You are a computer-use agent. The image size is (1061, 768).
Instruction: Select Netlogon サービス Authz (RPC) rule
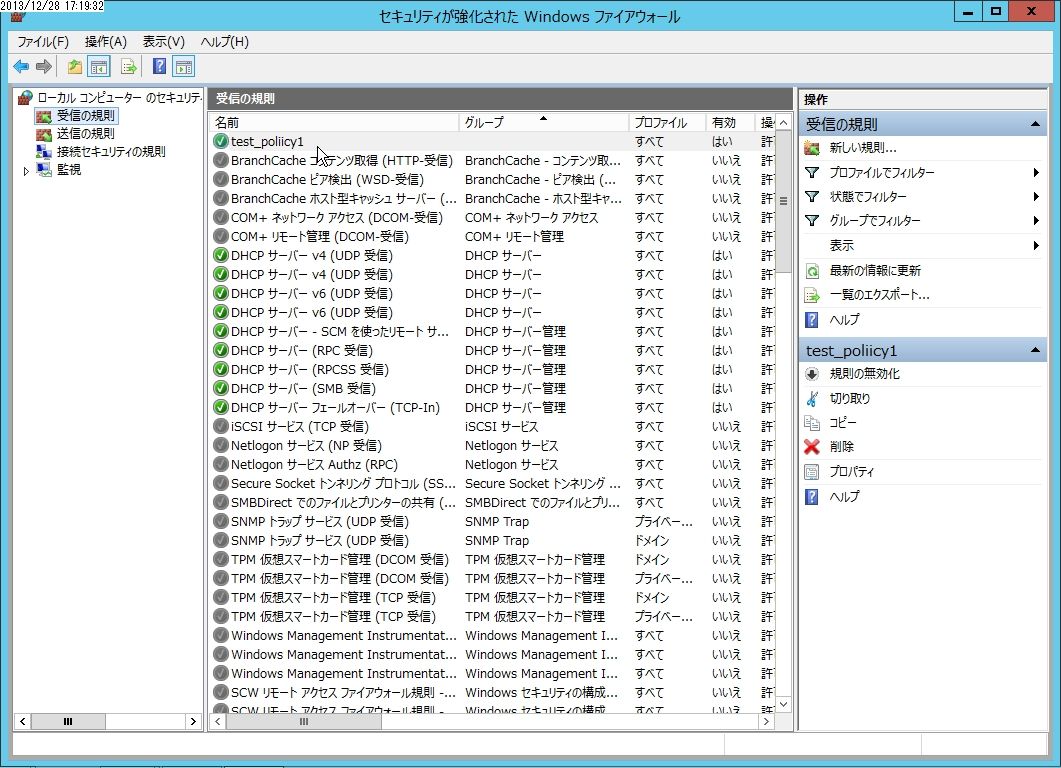493,464
